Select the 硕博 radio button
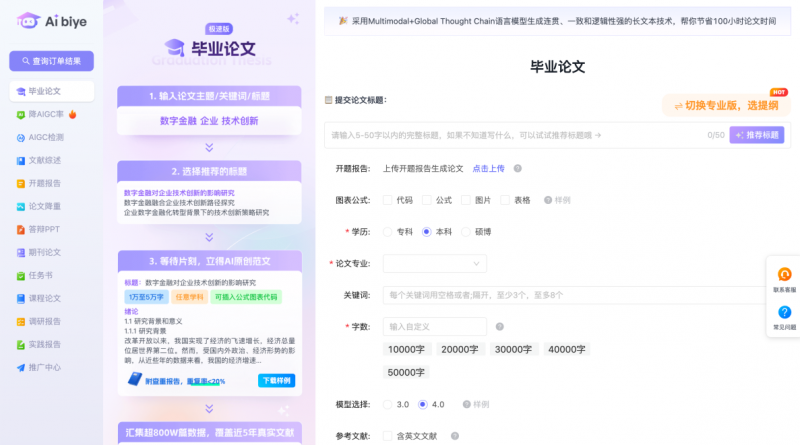800x445 pixels. pos(466,232)
